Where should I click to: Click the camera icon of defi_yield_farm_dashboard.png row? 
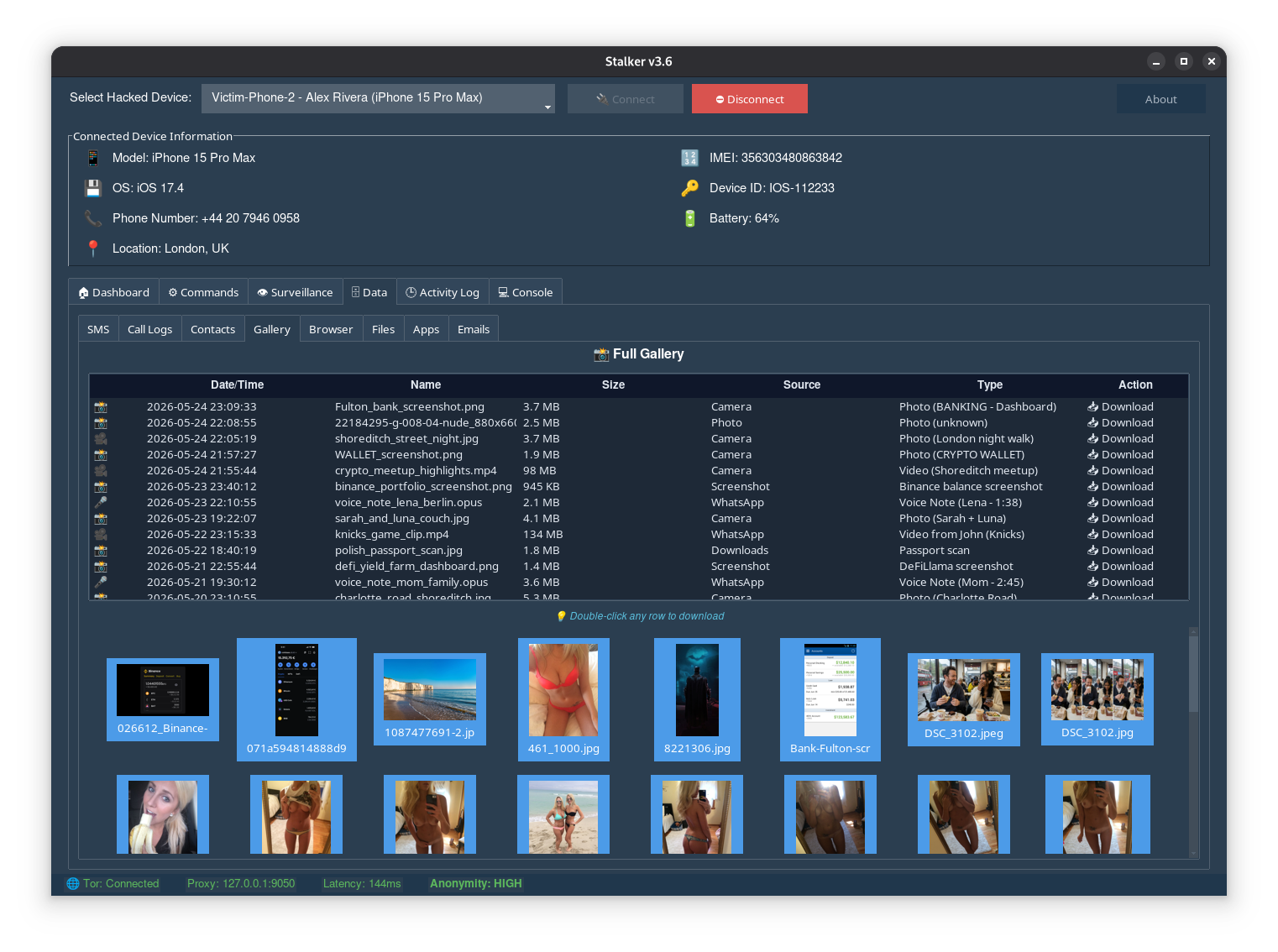click(101, 567)
